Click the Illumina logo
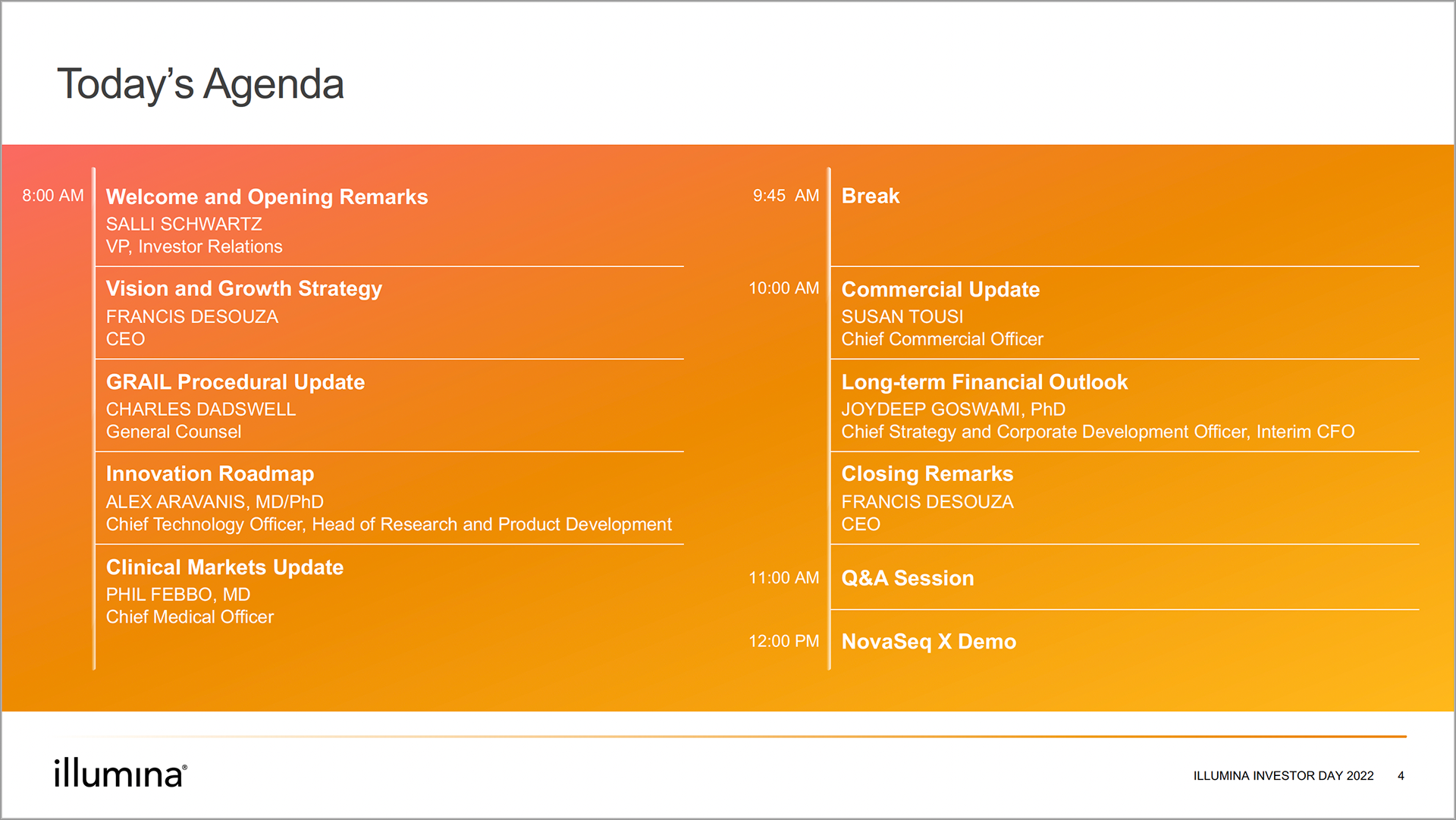1456x820 pixels. 121,773
